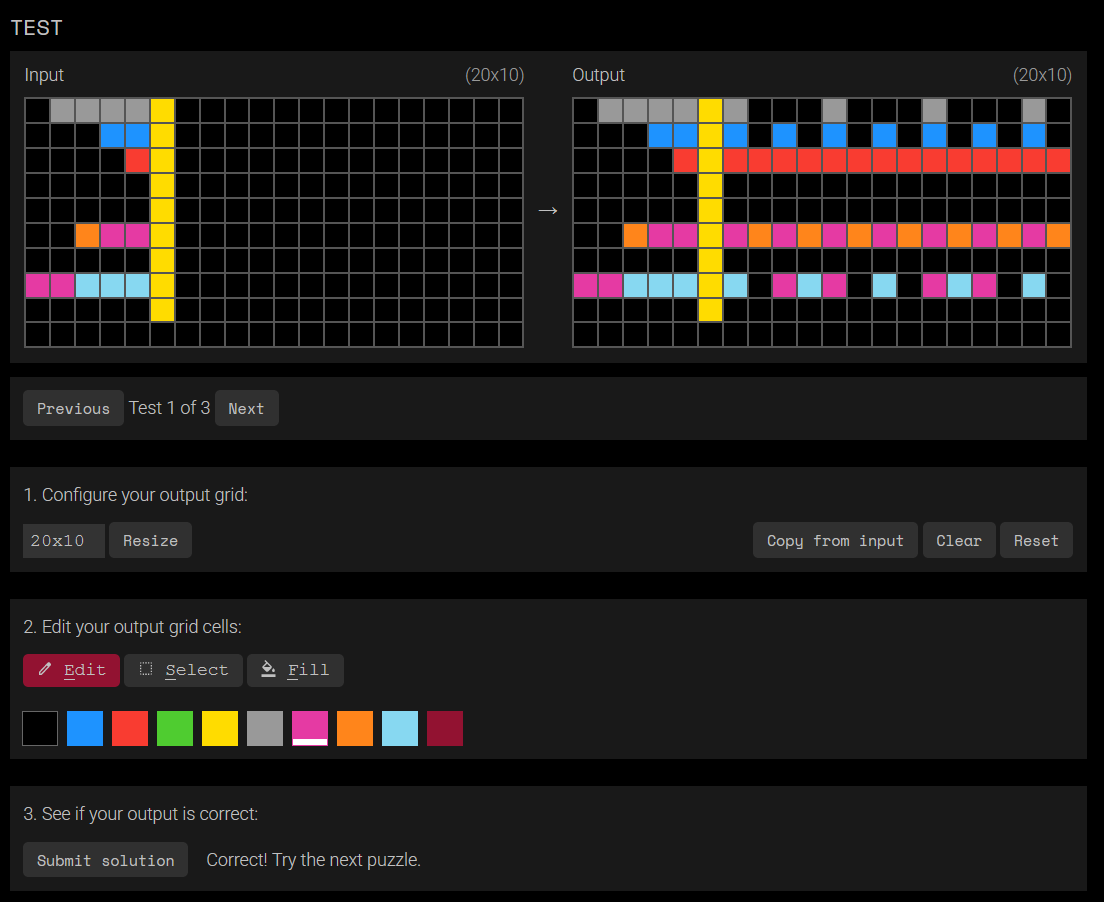Go to the Next test
The image size is (1104, 902).
click(246, 408)
